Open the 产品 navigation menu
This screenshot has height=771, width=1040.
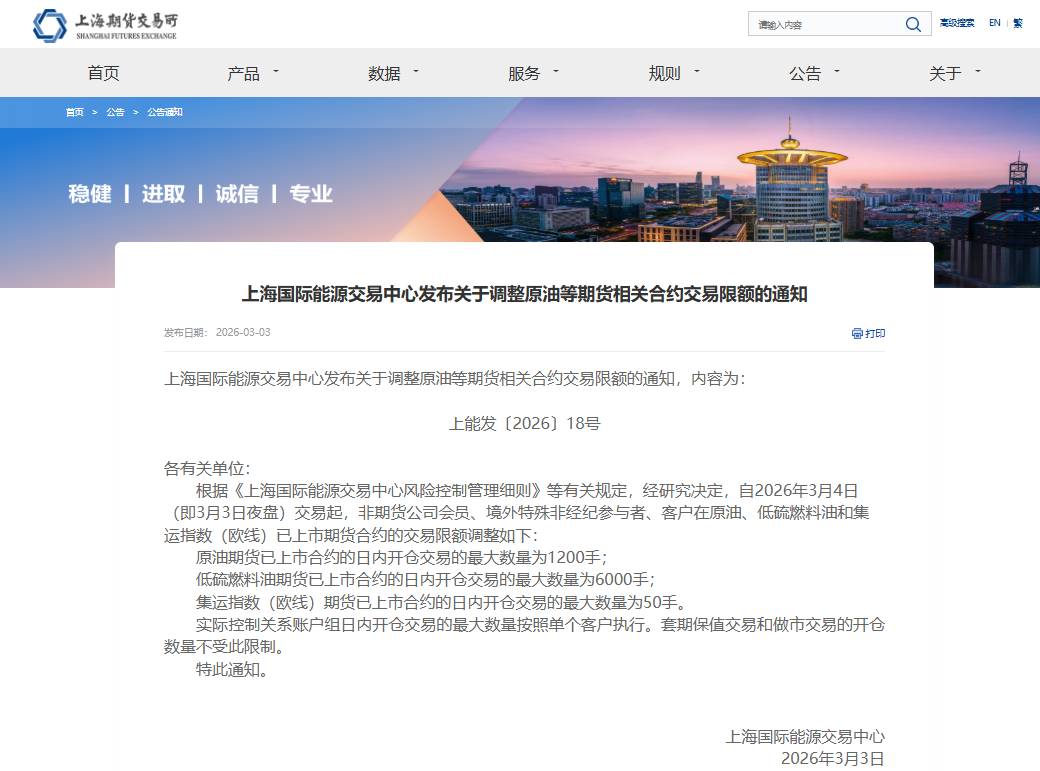pos(243,73)
